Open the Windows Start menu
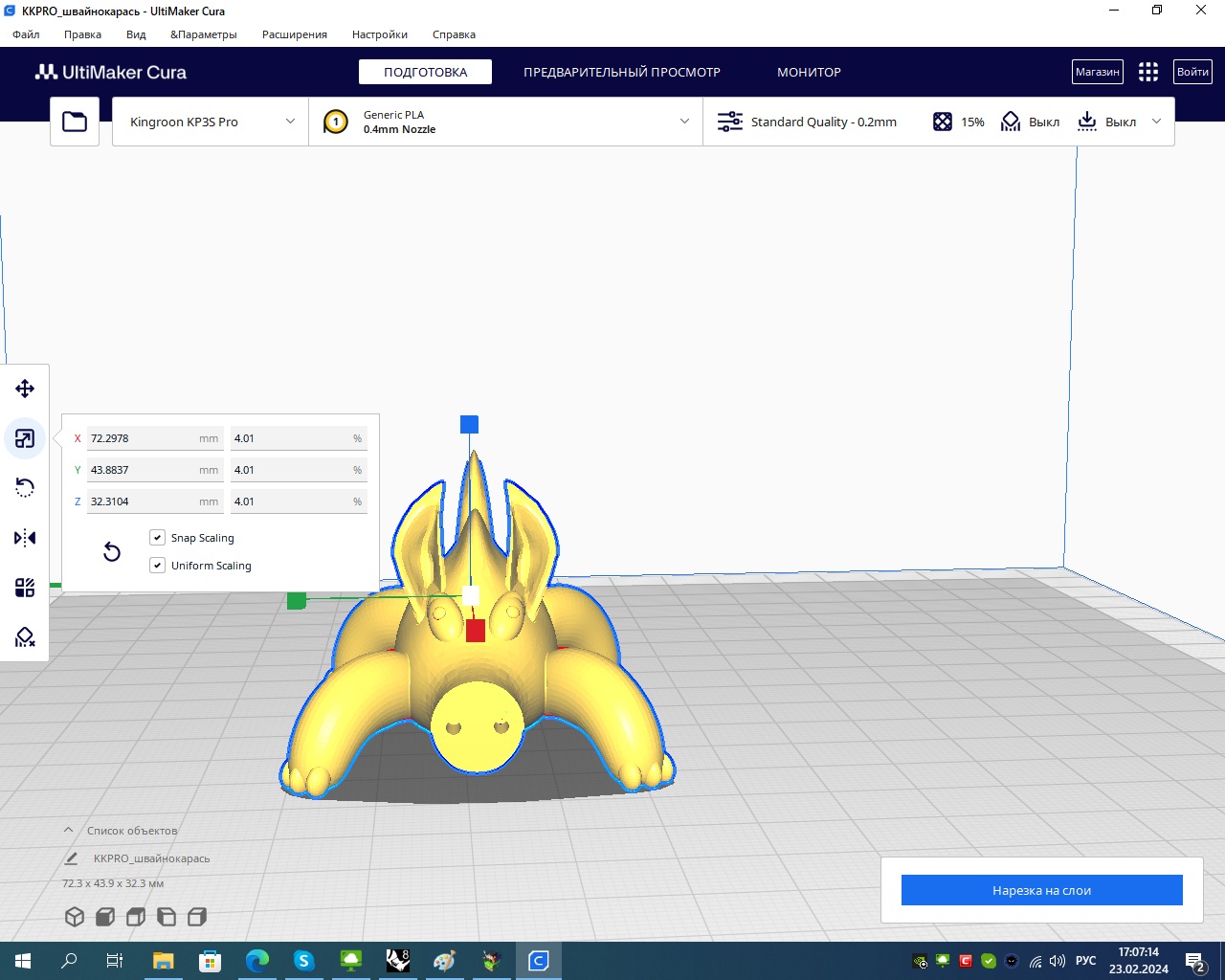Screen dimensions: 1225x980 23,961
